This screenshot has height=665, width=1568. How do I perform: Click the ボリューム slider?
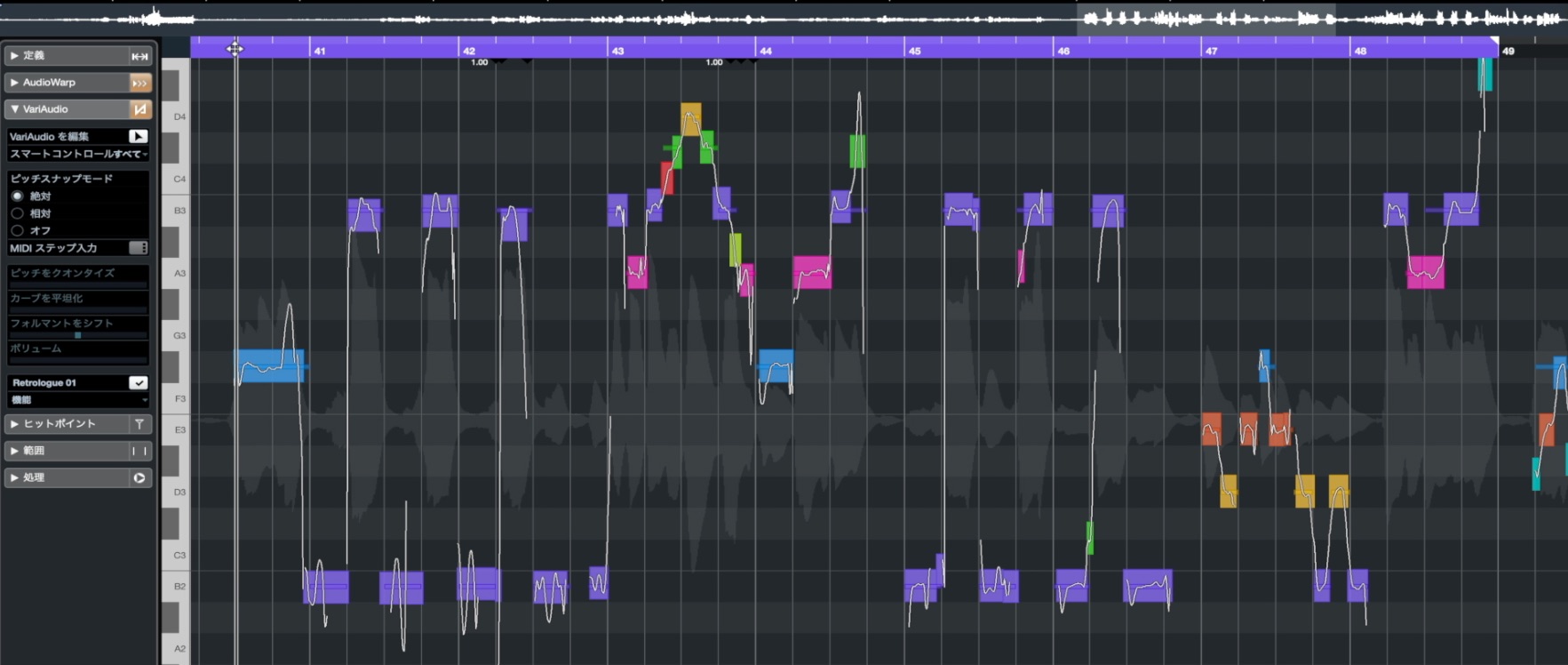tap(78, 360)
